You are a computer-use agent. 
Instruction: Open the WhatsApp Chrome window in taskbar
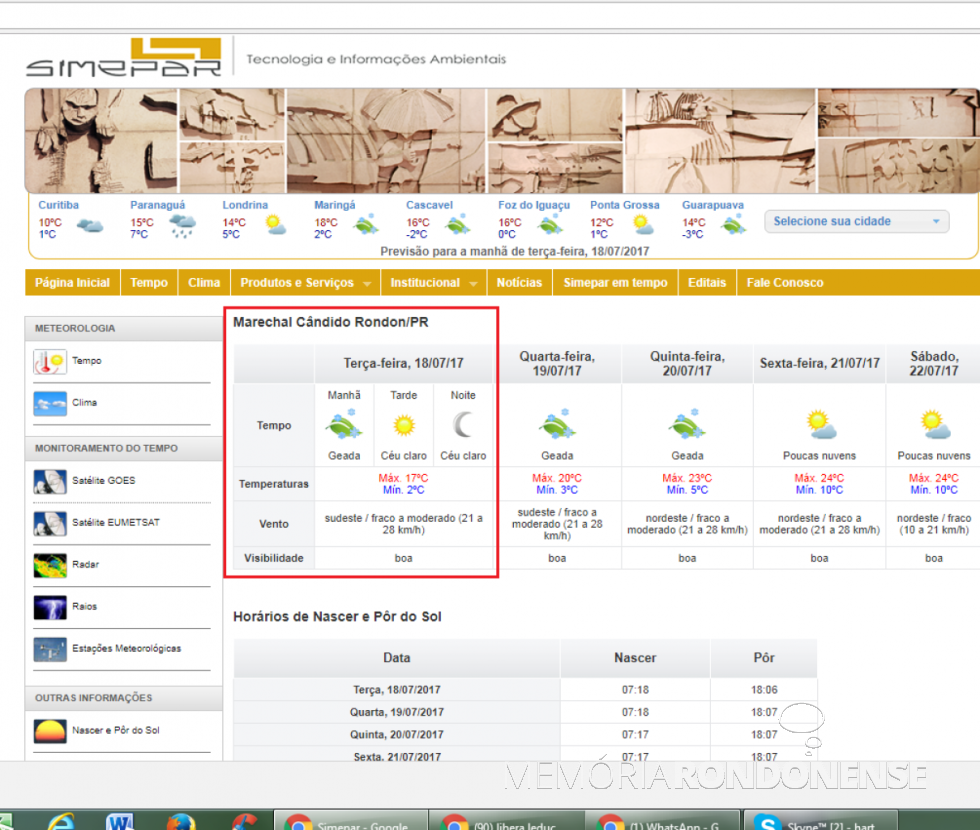(x=662, y=821)
